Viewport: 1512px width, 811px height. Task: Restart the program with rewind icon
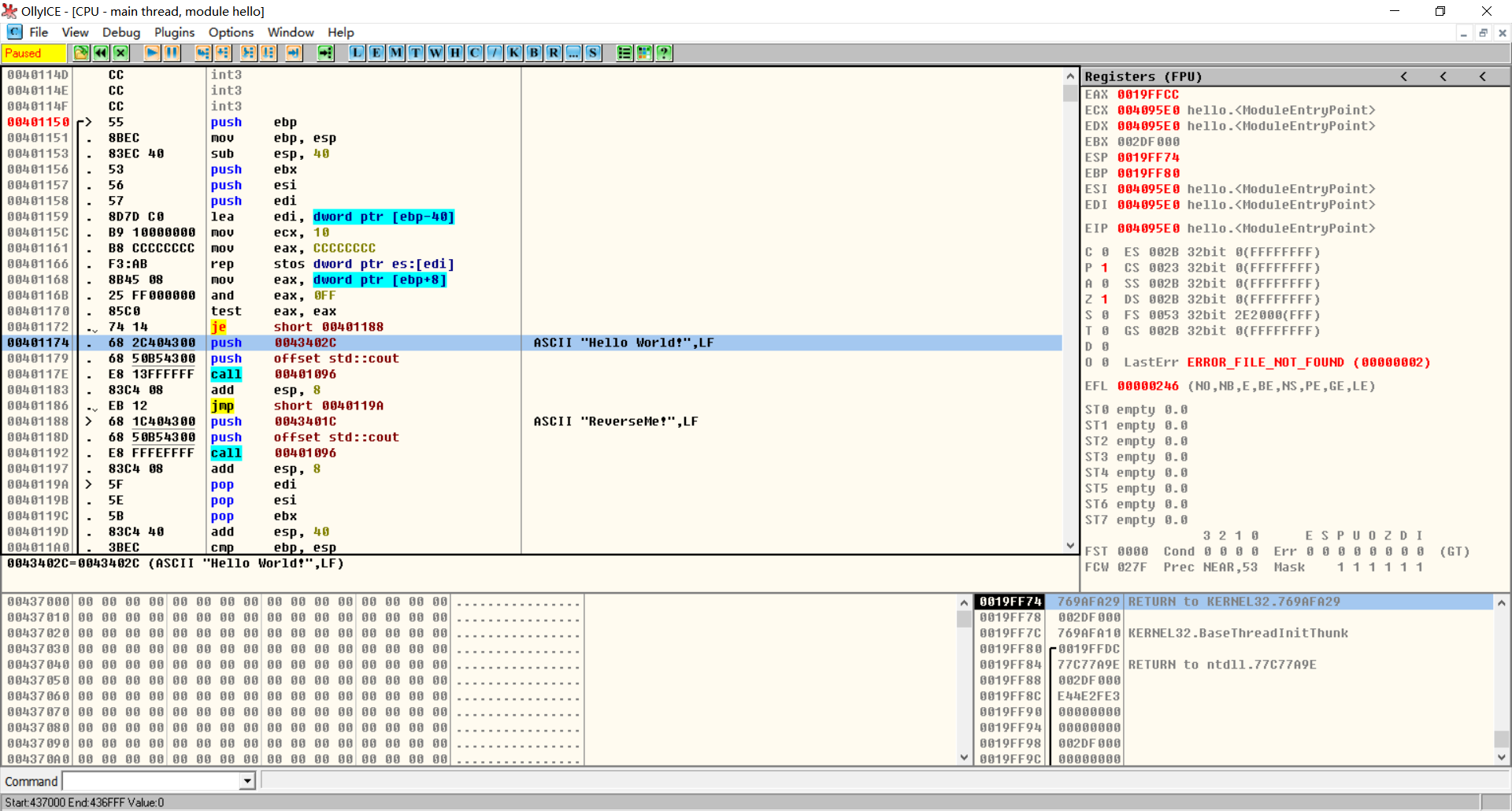101,53
